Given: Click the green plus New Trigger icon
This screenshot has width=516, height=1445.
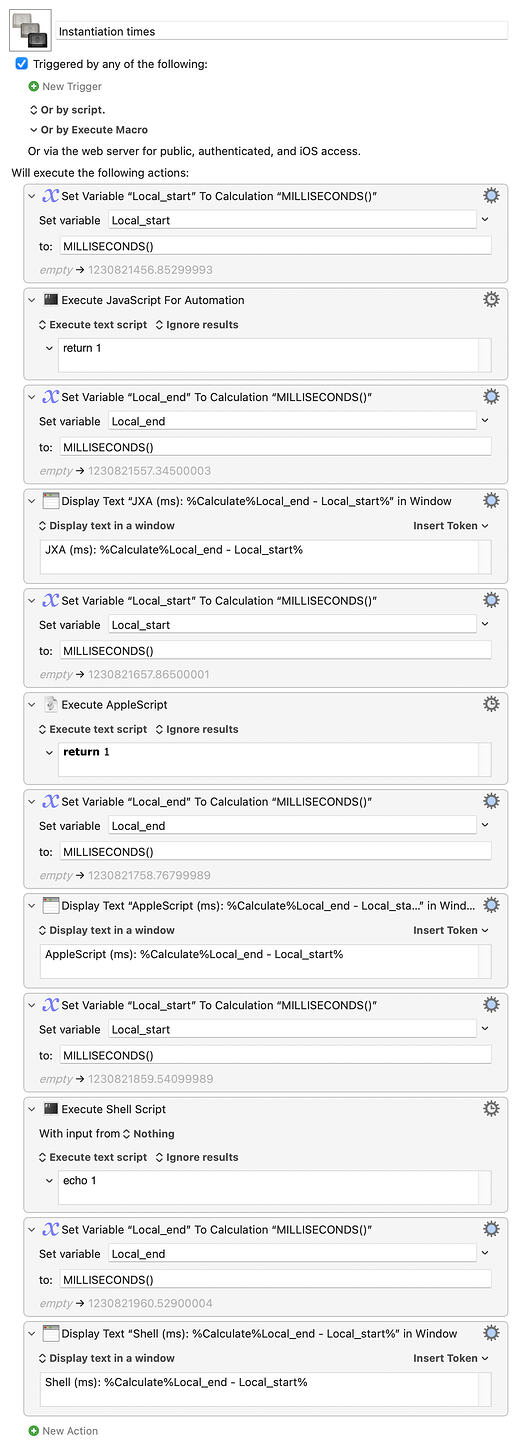Looking at the screenshot, I should tap(34, 87).
